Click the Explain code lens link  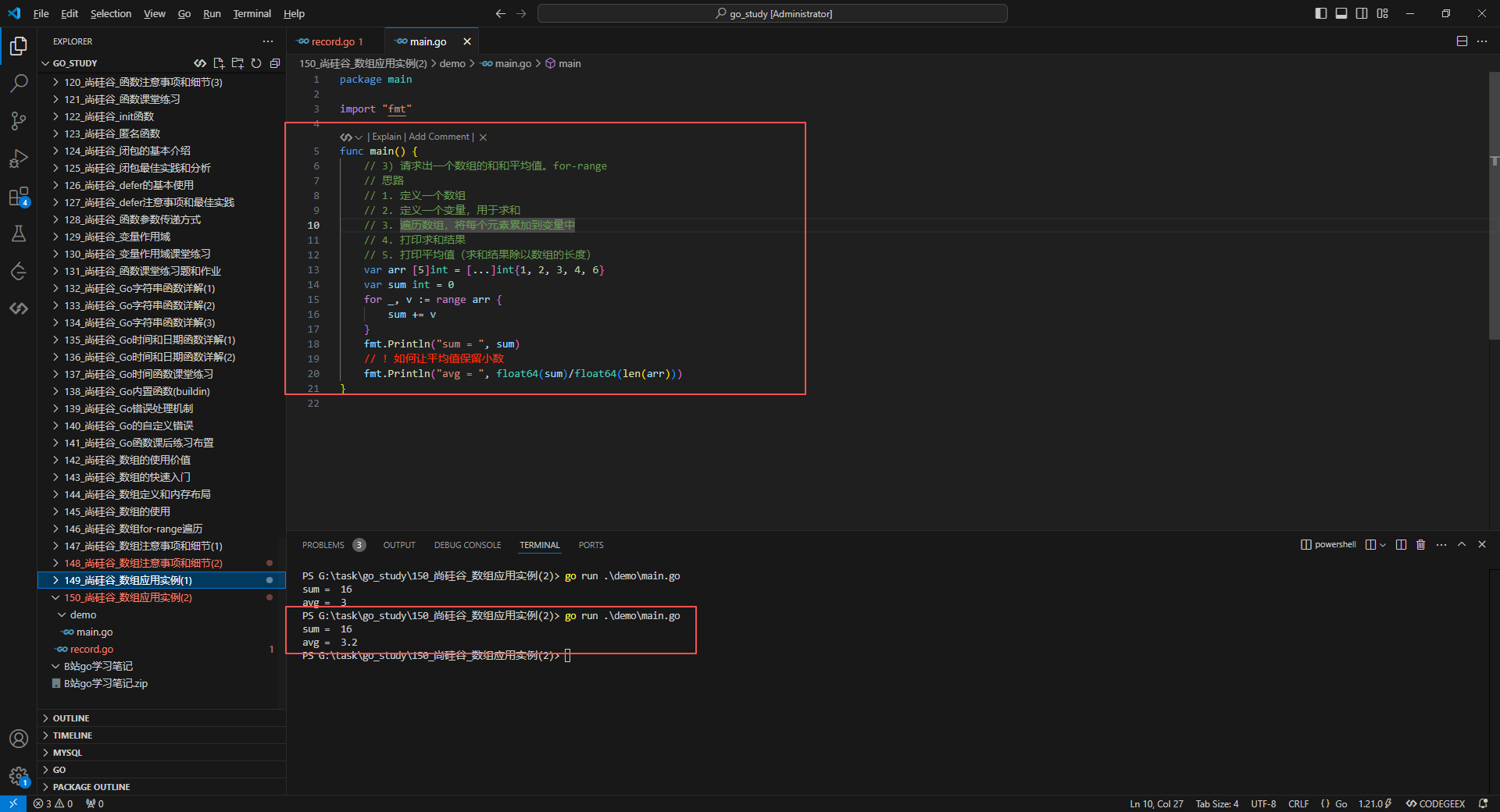pyautogui.click(x=387, y=137)
